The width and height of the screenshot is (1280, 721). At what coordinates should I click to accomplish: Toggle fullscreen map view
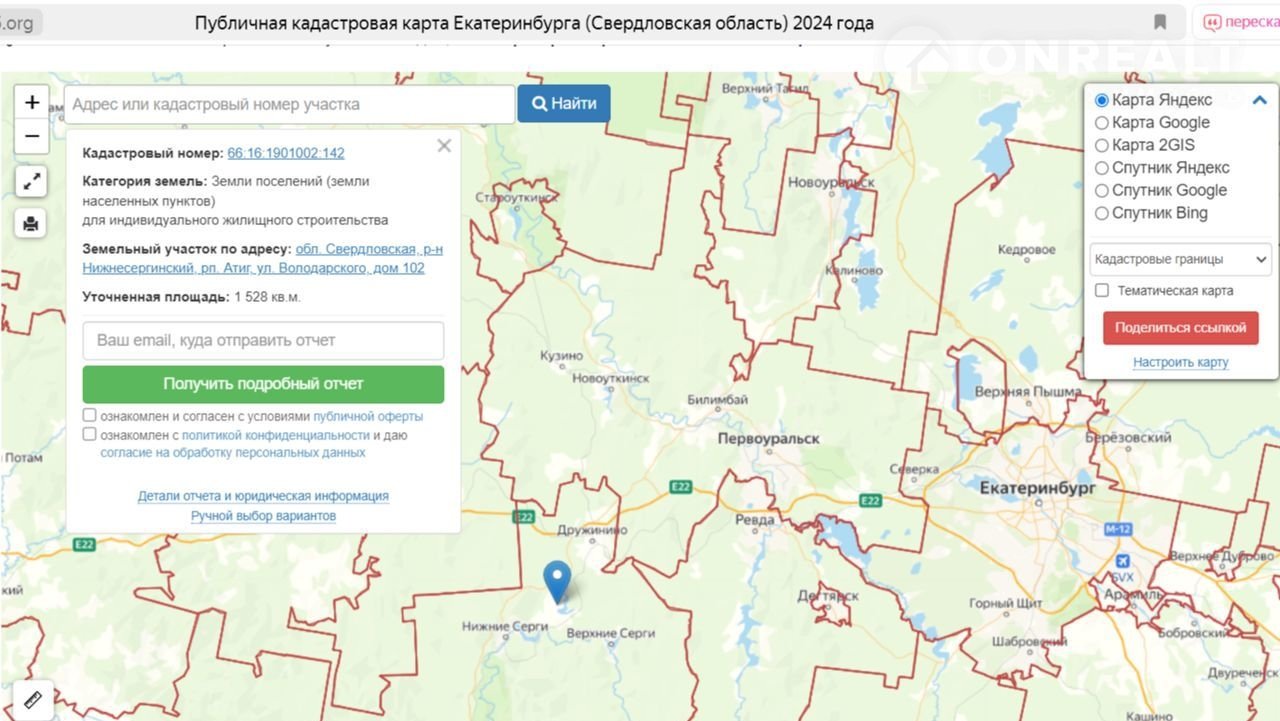pos(32,181)
